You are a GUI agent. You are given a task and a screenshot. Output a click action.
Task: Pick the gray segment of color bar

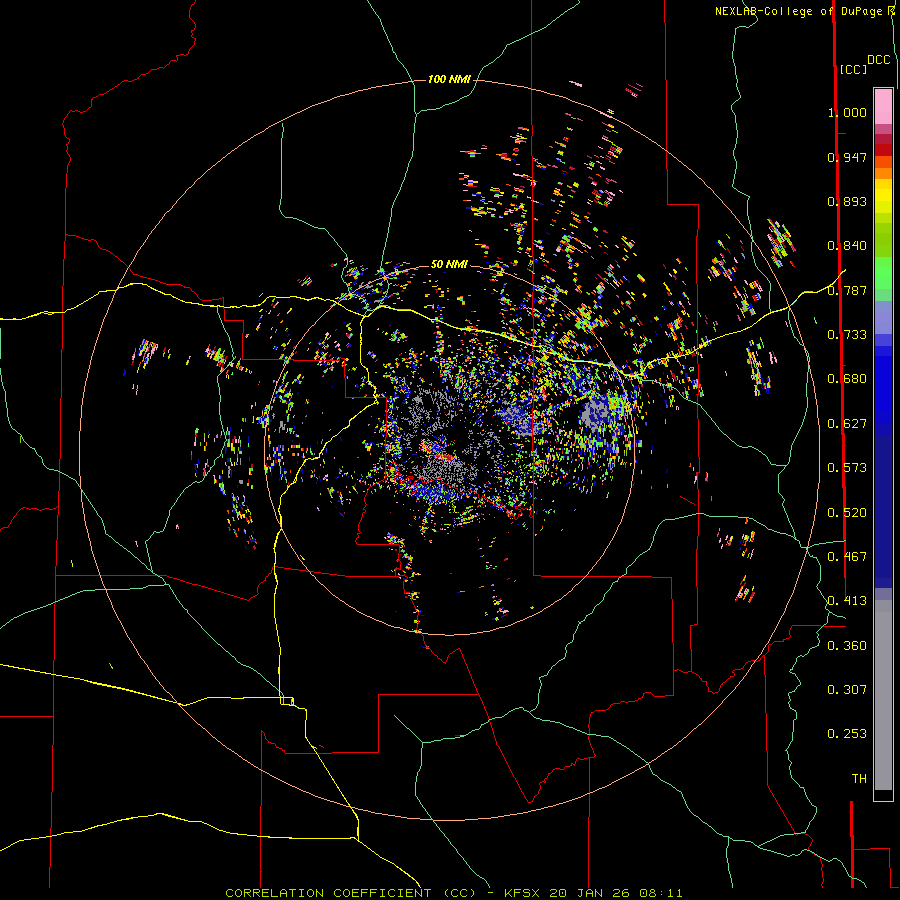(x=883, y=695)
